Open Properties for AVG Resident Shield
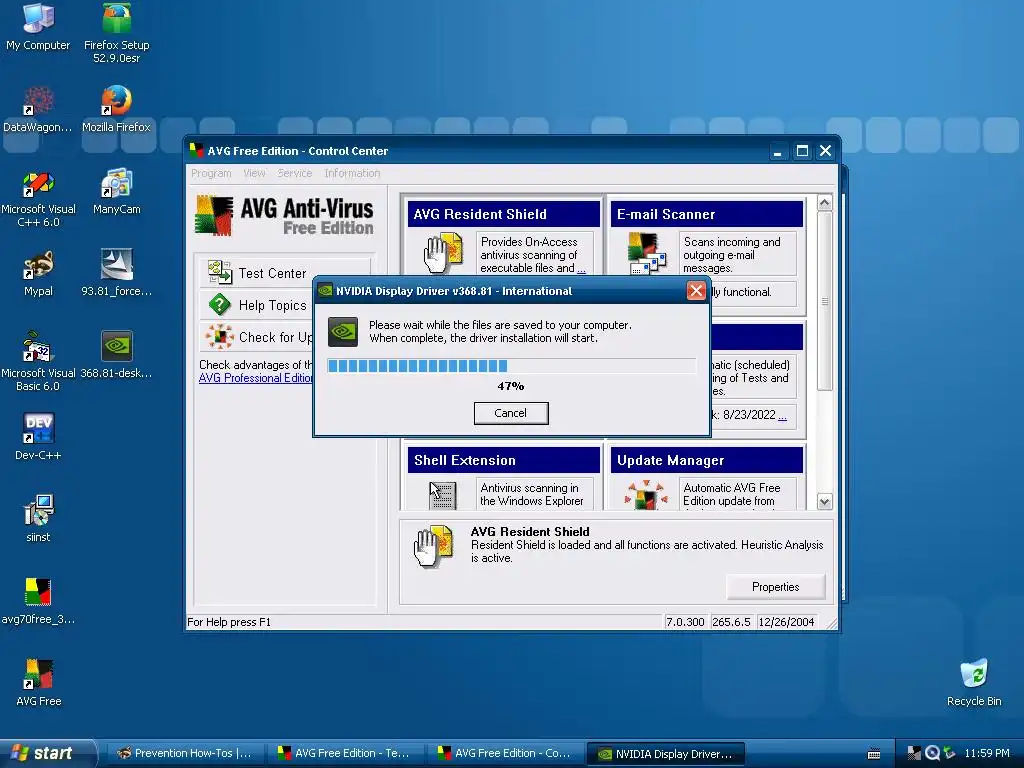The width and height of the screenshot is (1024, 768). pos(775,587)
